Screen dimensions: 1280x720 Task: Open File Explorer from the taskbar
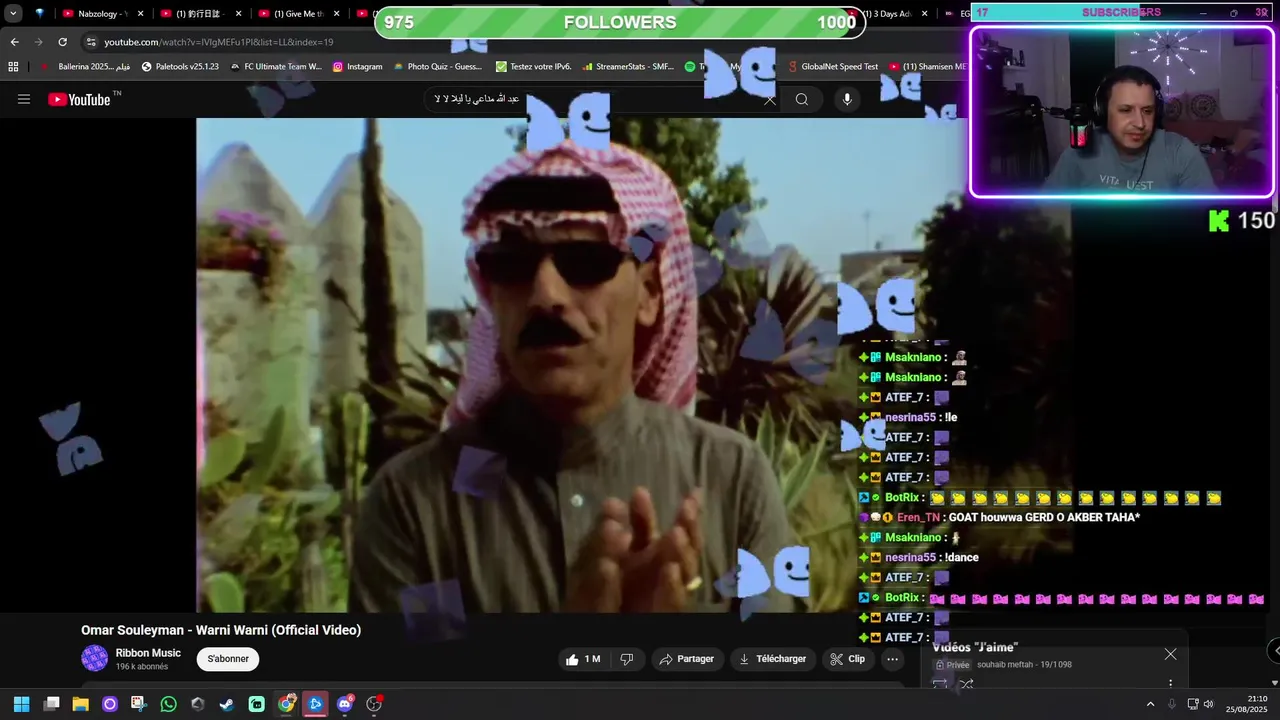point(80,704)
